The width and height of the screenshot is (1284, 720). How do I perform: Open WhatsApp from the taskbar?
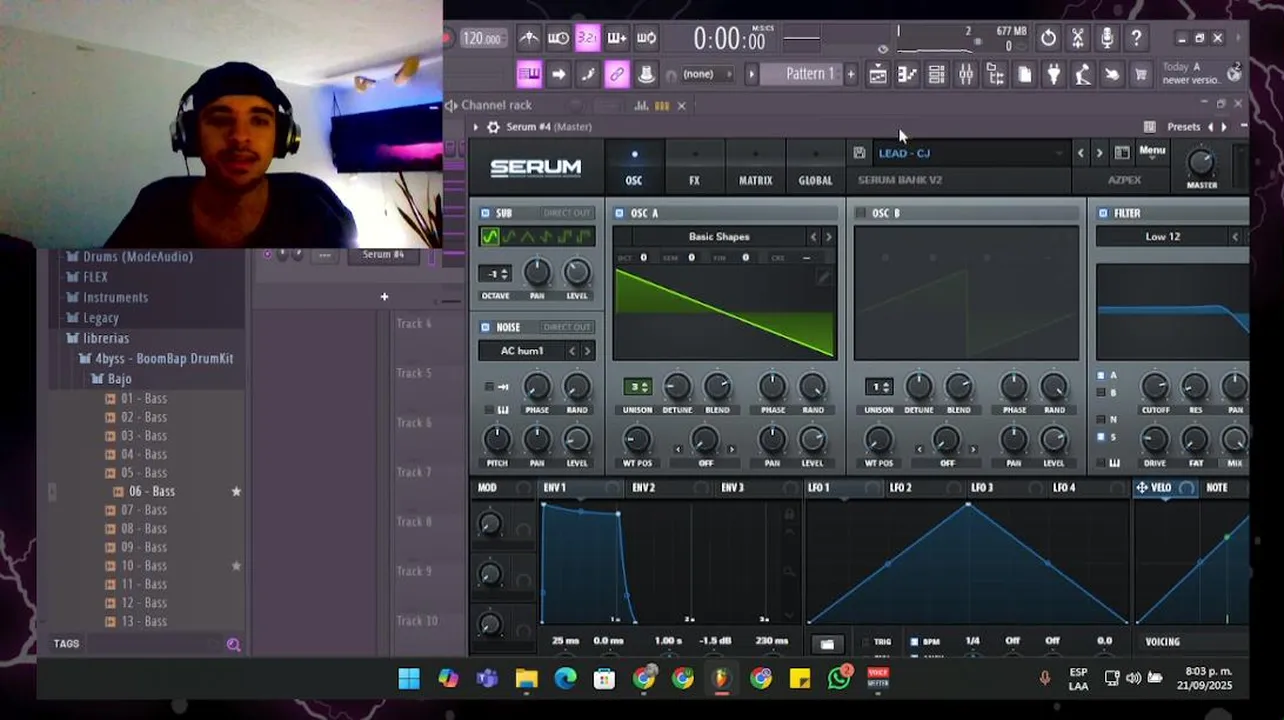click(x=839, y=679)
